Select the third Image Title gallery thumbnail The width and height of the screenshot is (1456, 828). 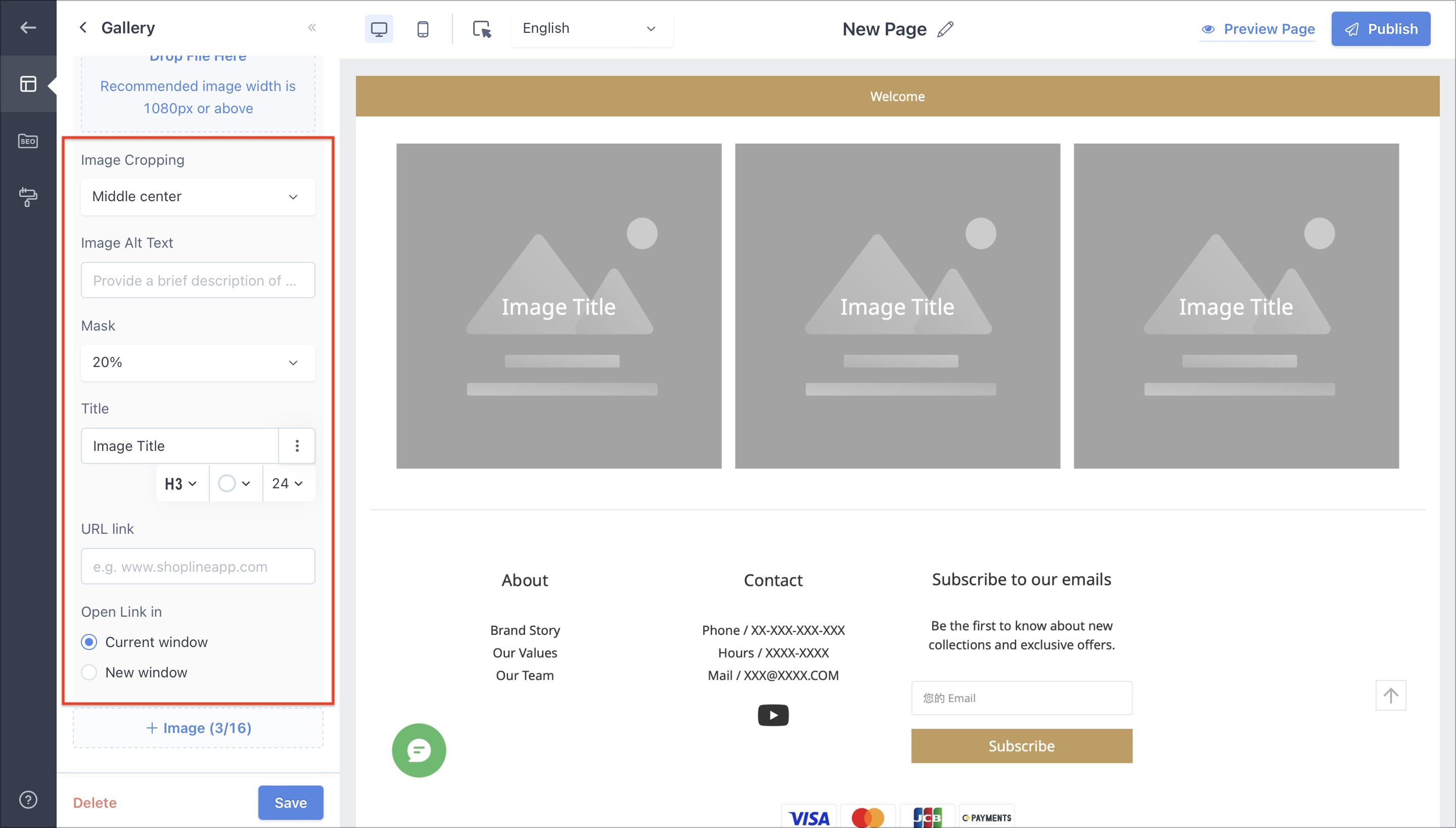(x=1236, y=306)
